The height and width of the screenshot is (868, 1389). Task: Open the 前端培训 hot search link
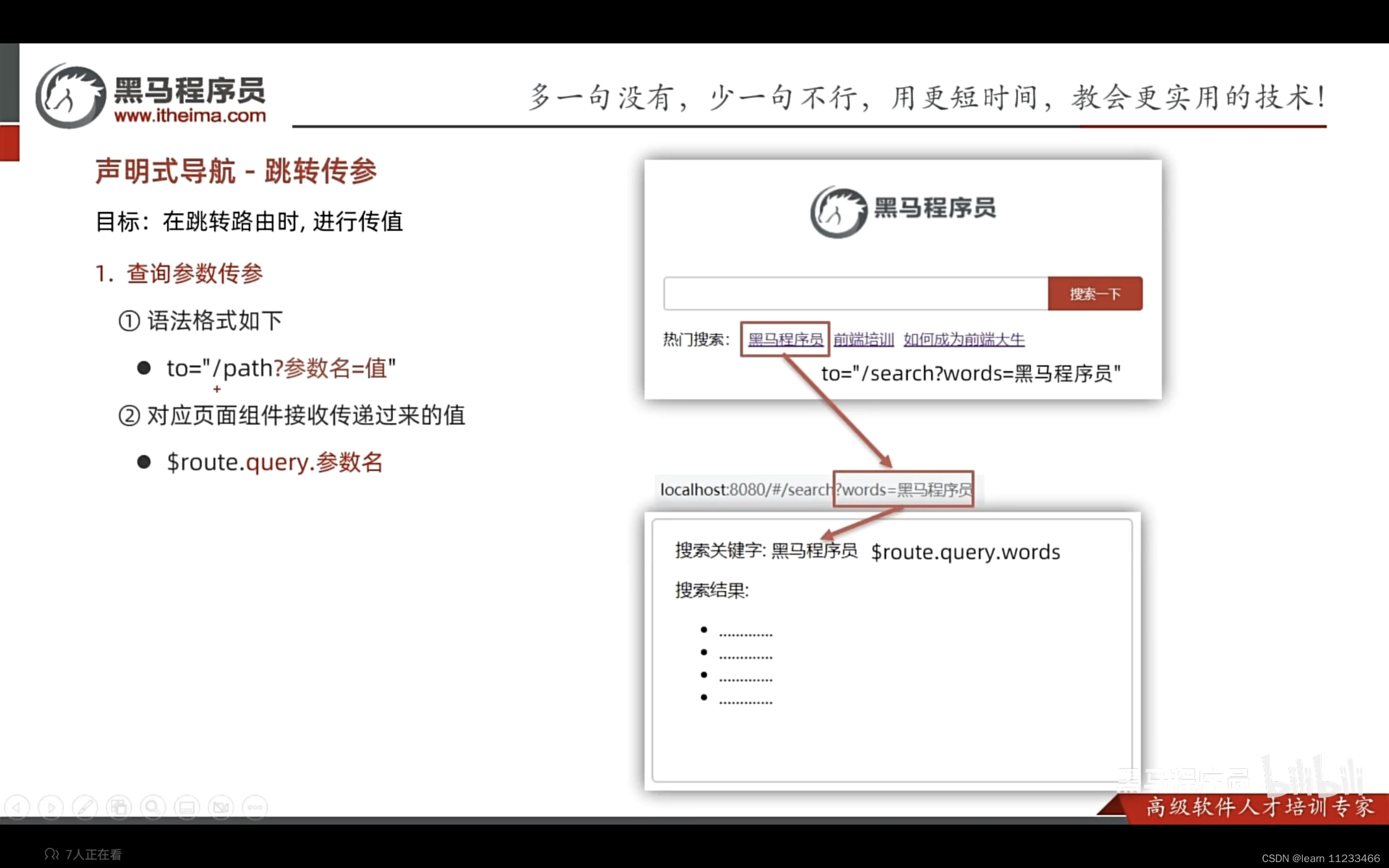(864, 339)
